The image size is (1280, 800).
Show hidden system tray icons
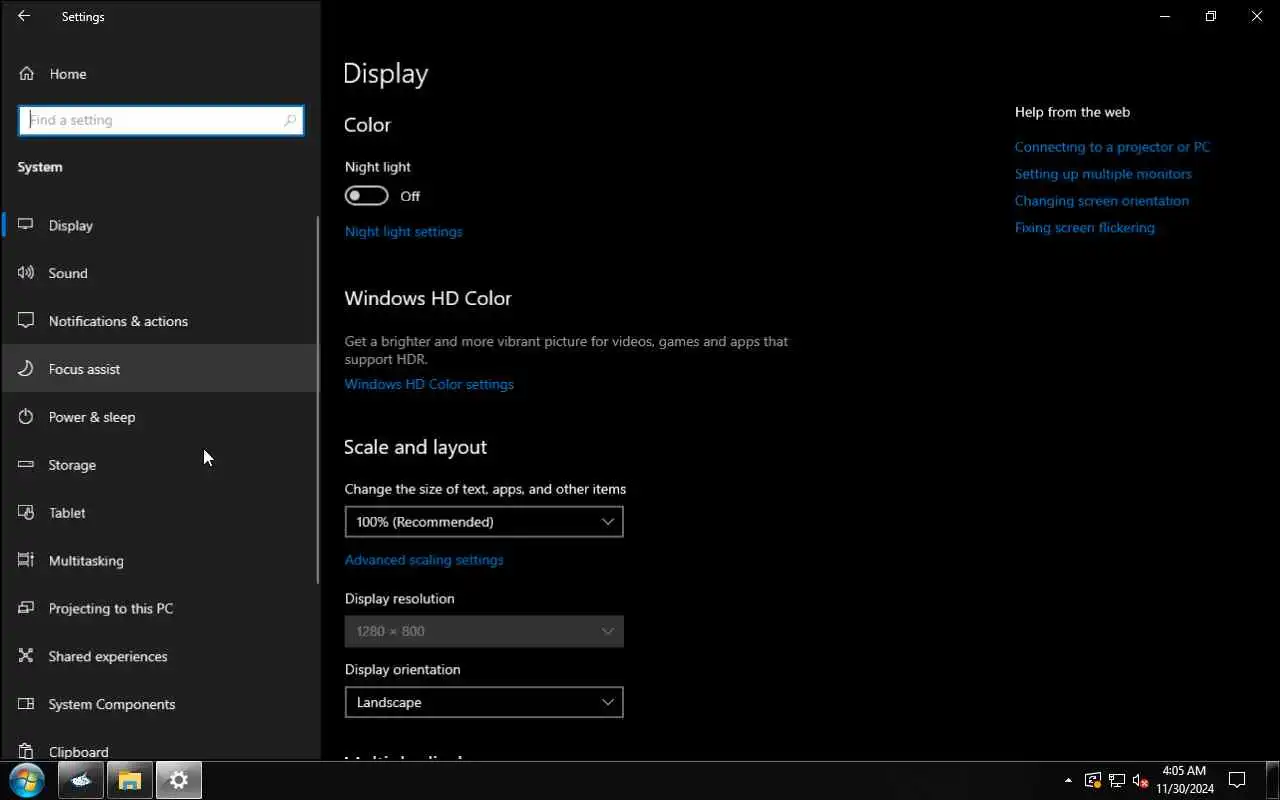(x=1068, y=780)
